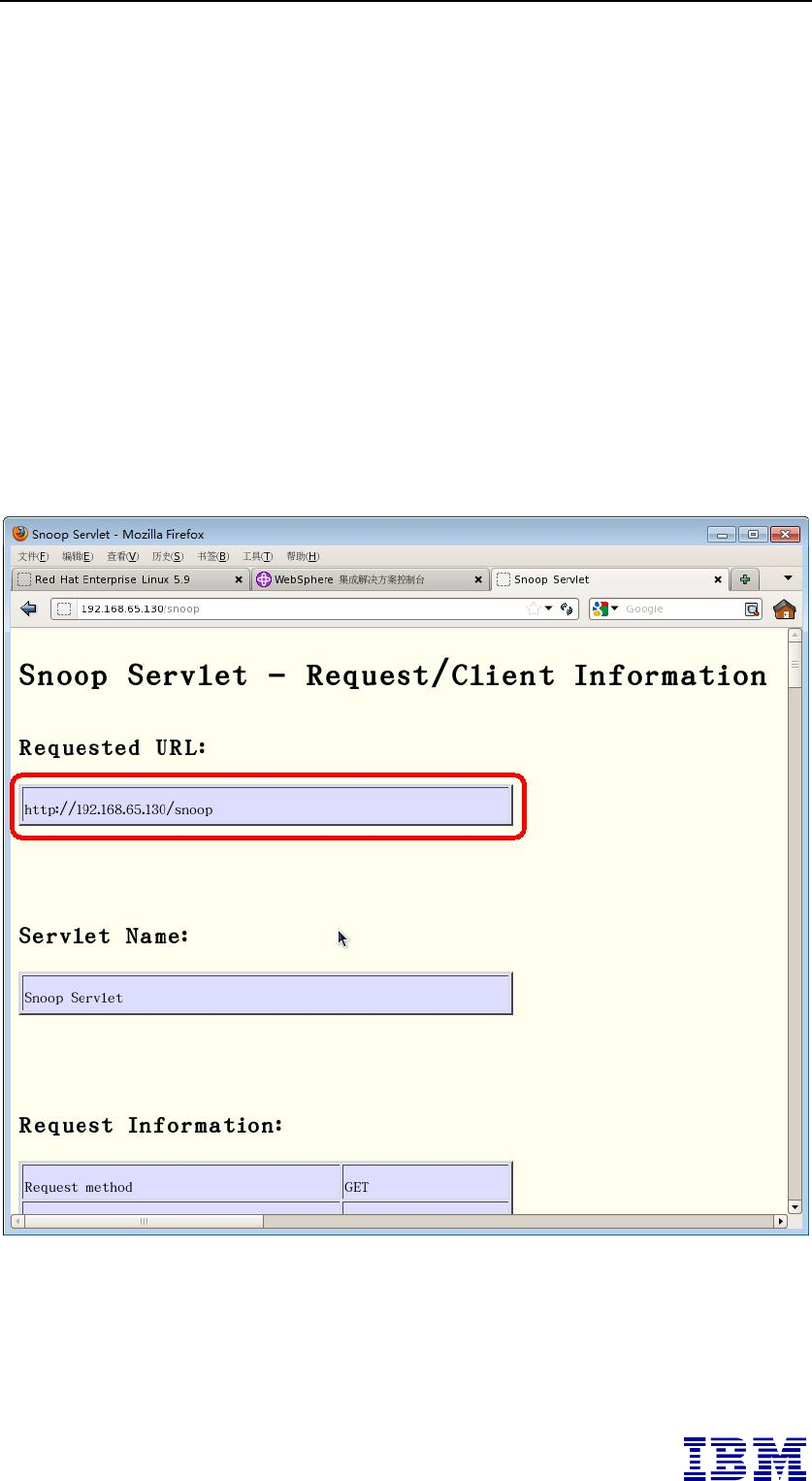The width and height of the screenshot is (812, 1481).
Task: Click the horizontal scrollbar thumb
Action: (x=144, y=1221)
